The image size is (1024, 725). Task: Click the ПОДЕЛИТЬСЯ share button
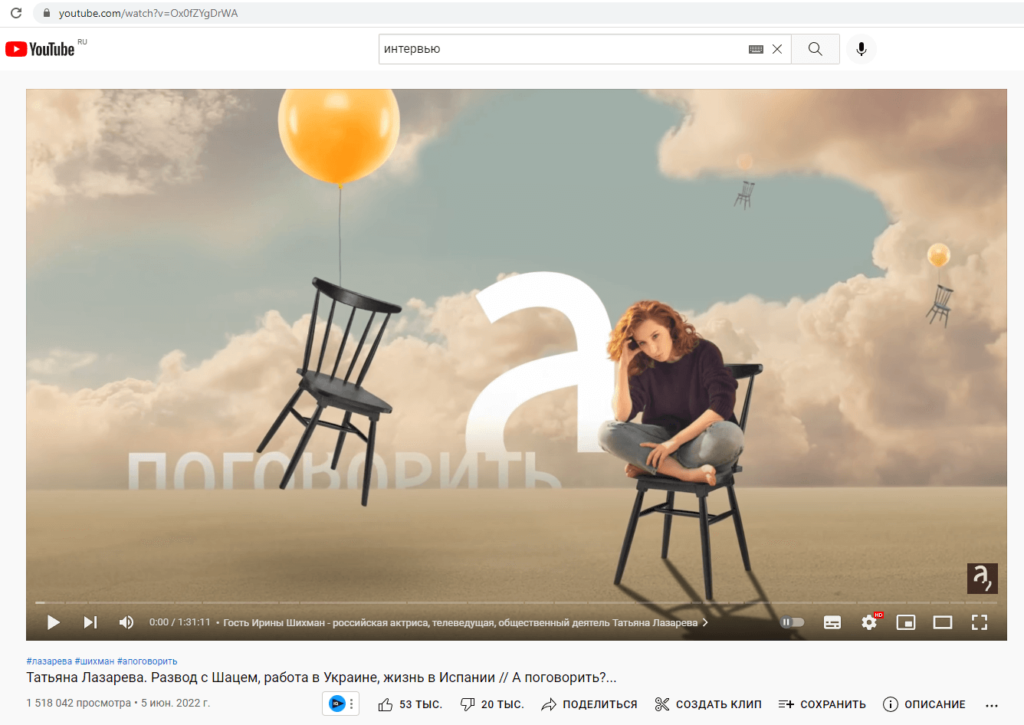pos(588,703)
